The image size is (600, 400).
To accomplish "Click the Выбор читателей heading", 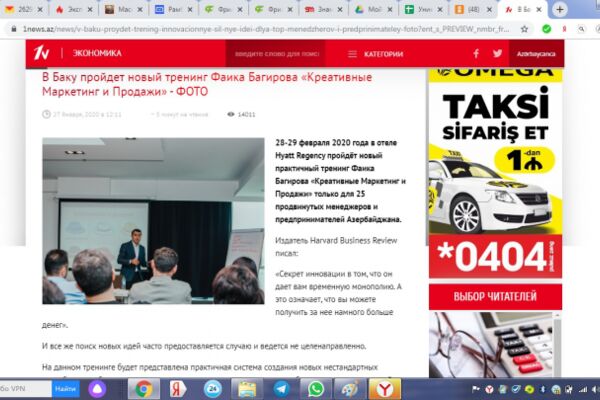I will [495, 297].
